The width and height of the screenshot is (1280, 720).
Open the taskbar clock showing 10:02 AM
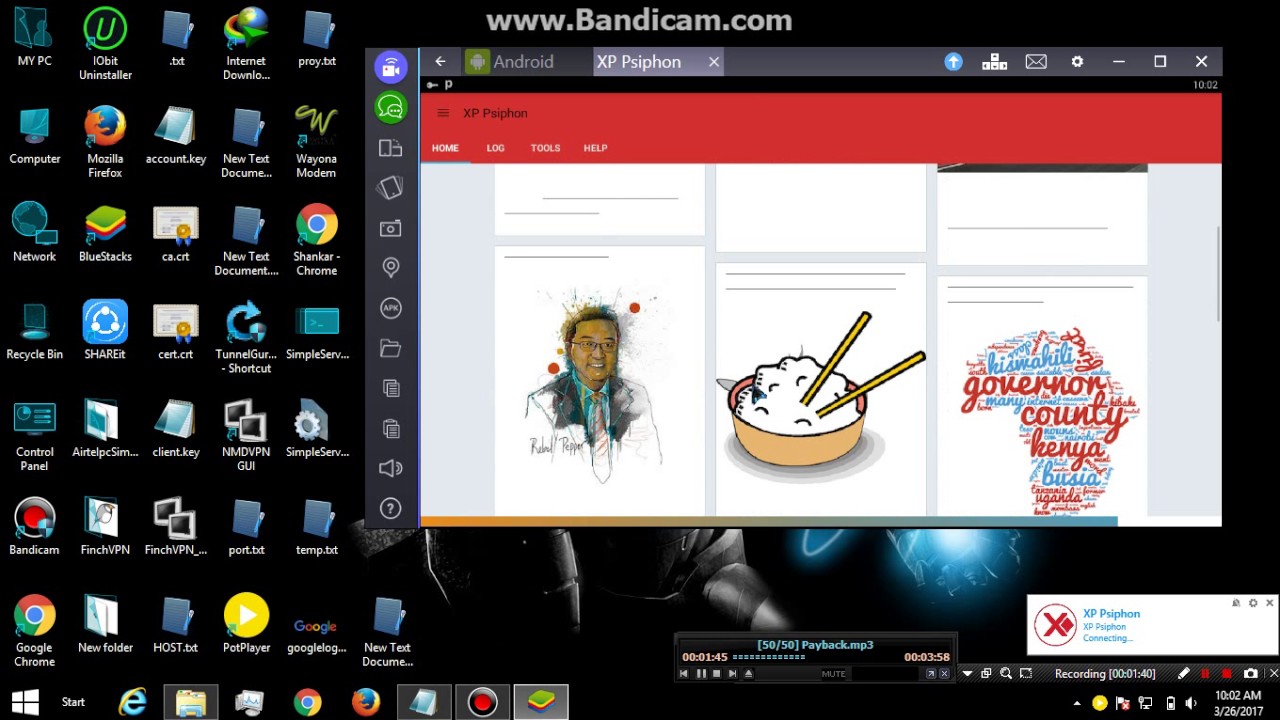(1237, 703)
